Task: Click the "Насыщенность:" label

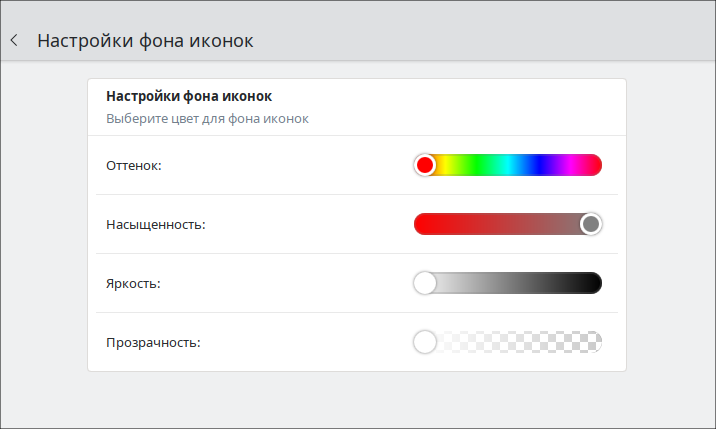Action: pyautogui.click(x=155, y=224)
